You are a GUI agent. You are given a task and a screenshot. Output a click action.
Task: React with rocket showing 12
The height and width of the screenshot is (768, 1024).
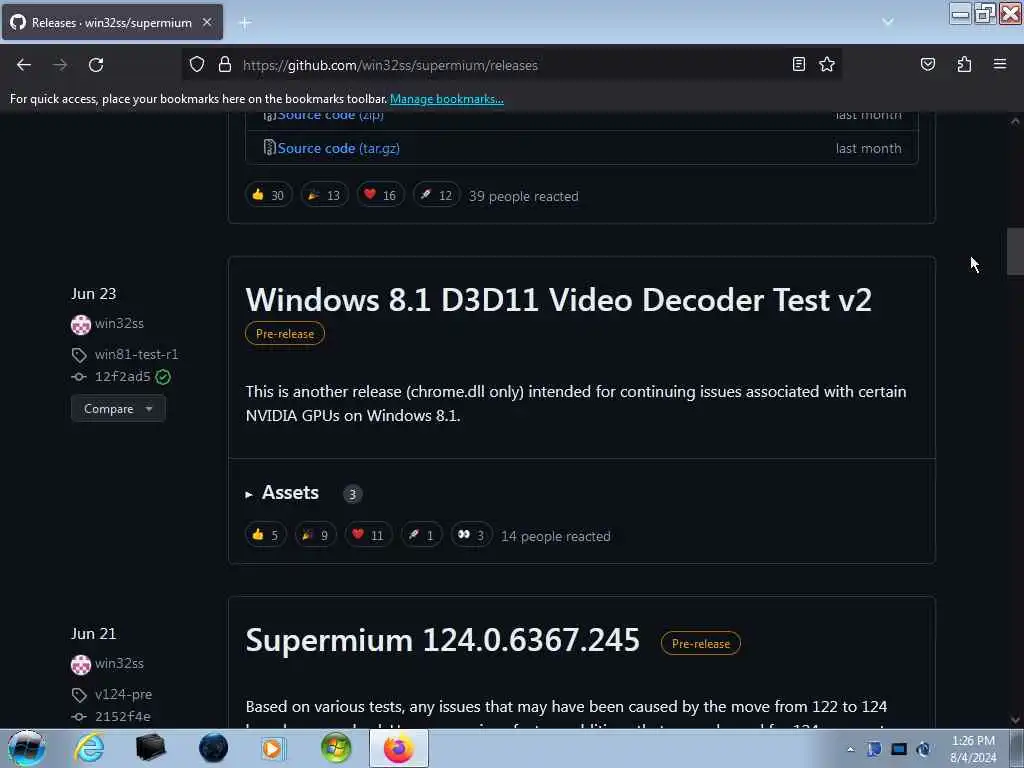tap(436, 195)
